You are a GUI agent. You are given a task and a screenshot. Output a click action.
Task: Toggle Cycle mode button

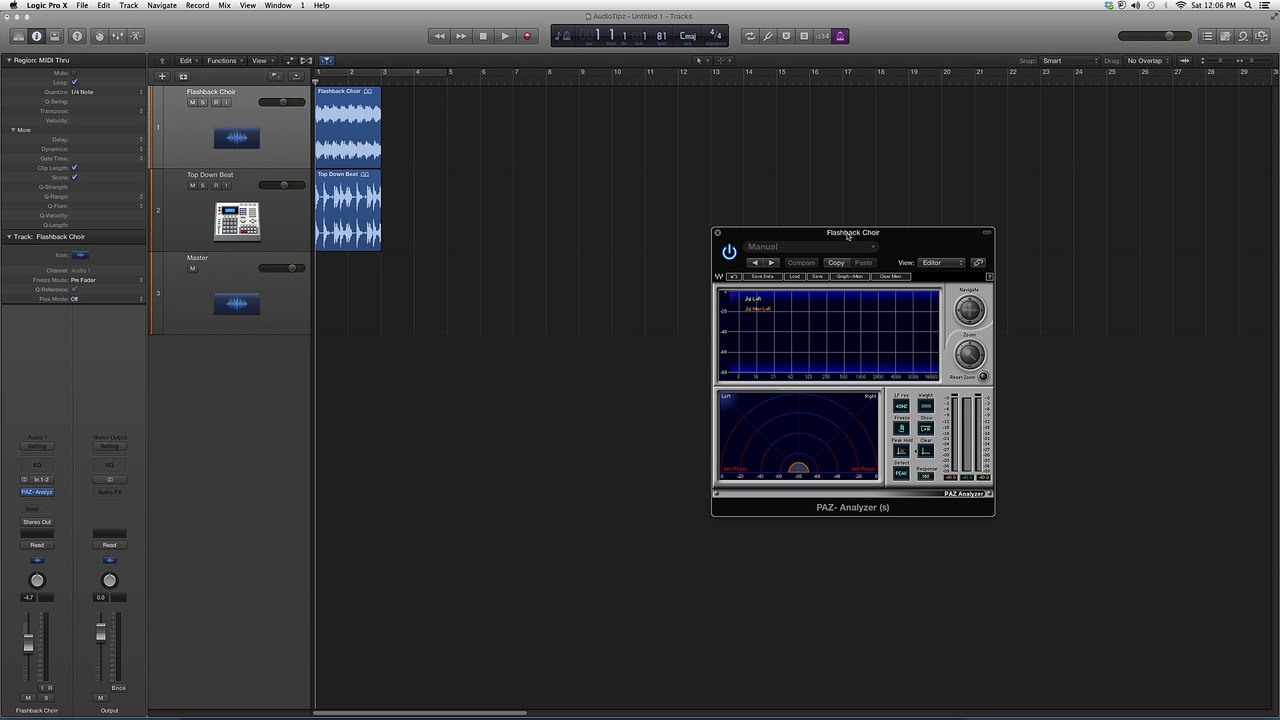click(x=749, y=36)
